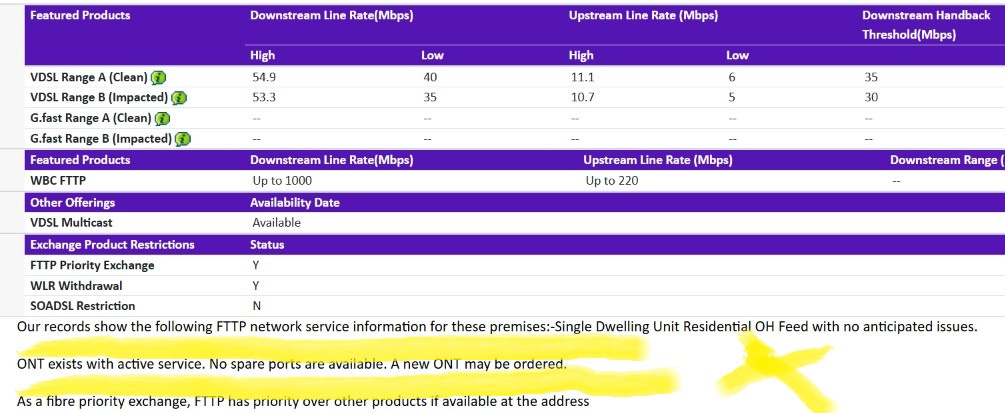The height and width of the screenshot is (413, 1005).
Task: Select the 'Available' status for VDSL Multicast
Action: click(x=276, y=223)
